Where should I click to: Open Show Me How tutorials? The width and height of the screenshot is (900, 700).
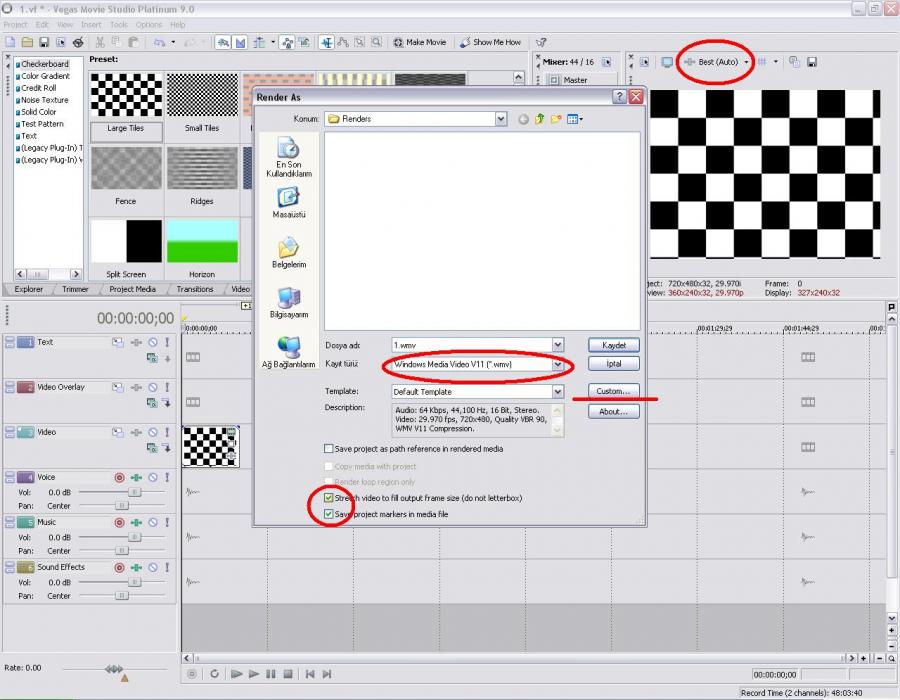pyautogui.click(x=491, y=42)
